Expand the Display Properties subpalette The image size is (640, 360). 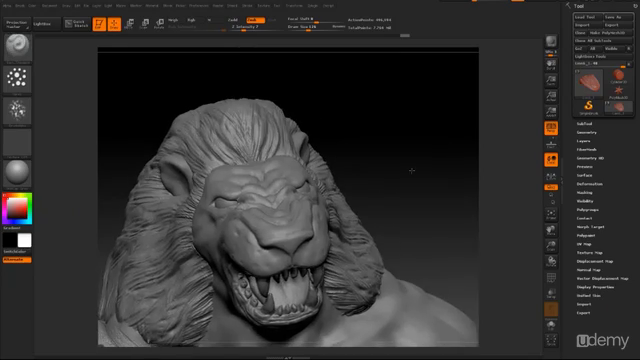coord(595,287)
